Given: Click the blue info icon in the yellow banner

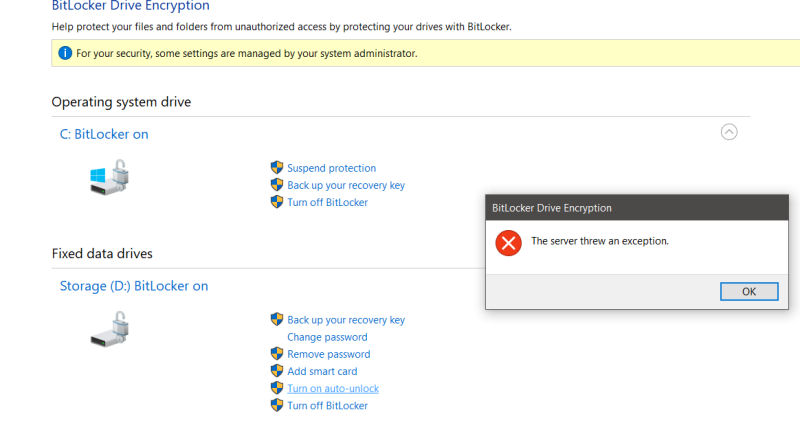Looking at the screenshot, I should 65,53.
